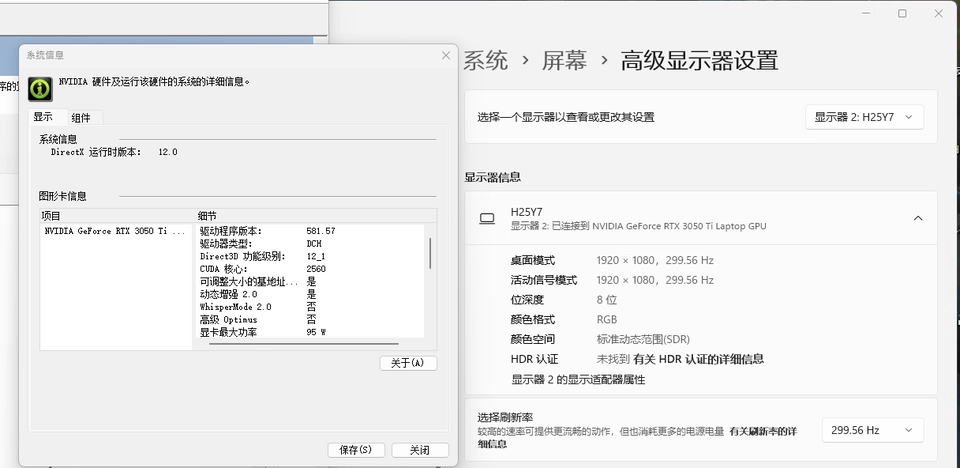Navigate to 系统 in the breadcrumb
This screenshot has height=468, width=960.
[x=485, y=60]
